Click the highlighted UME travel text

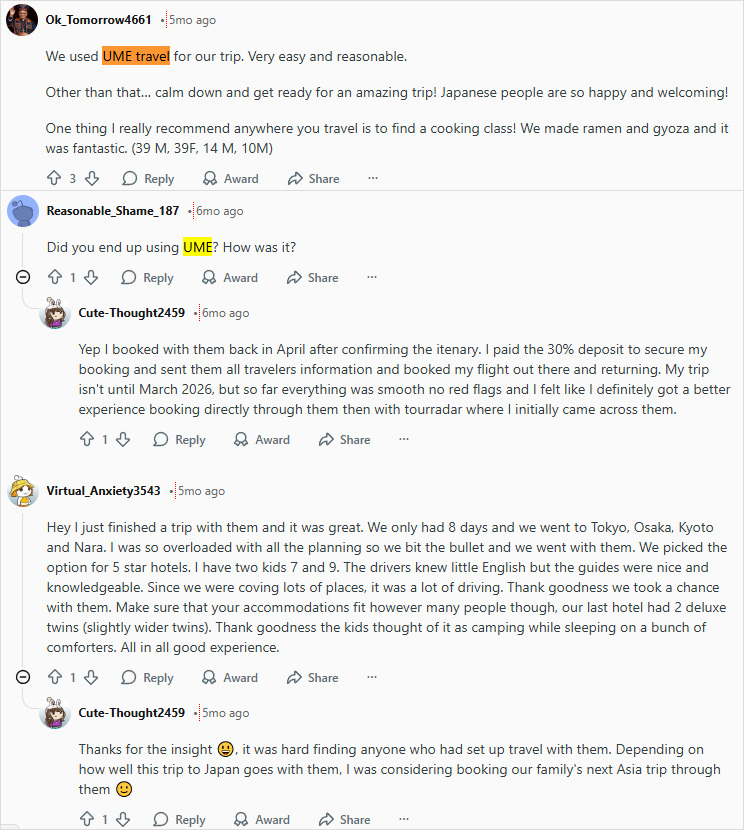point(136,57)
